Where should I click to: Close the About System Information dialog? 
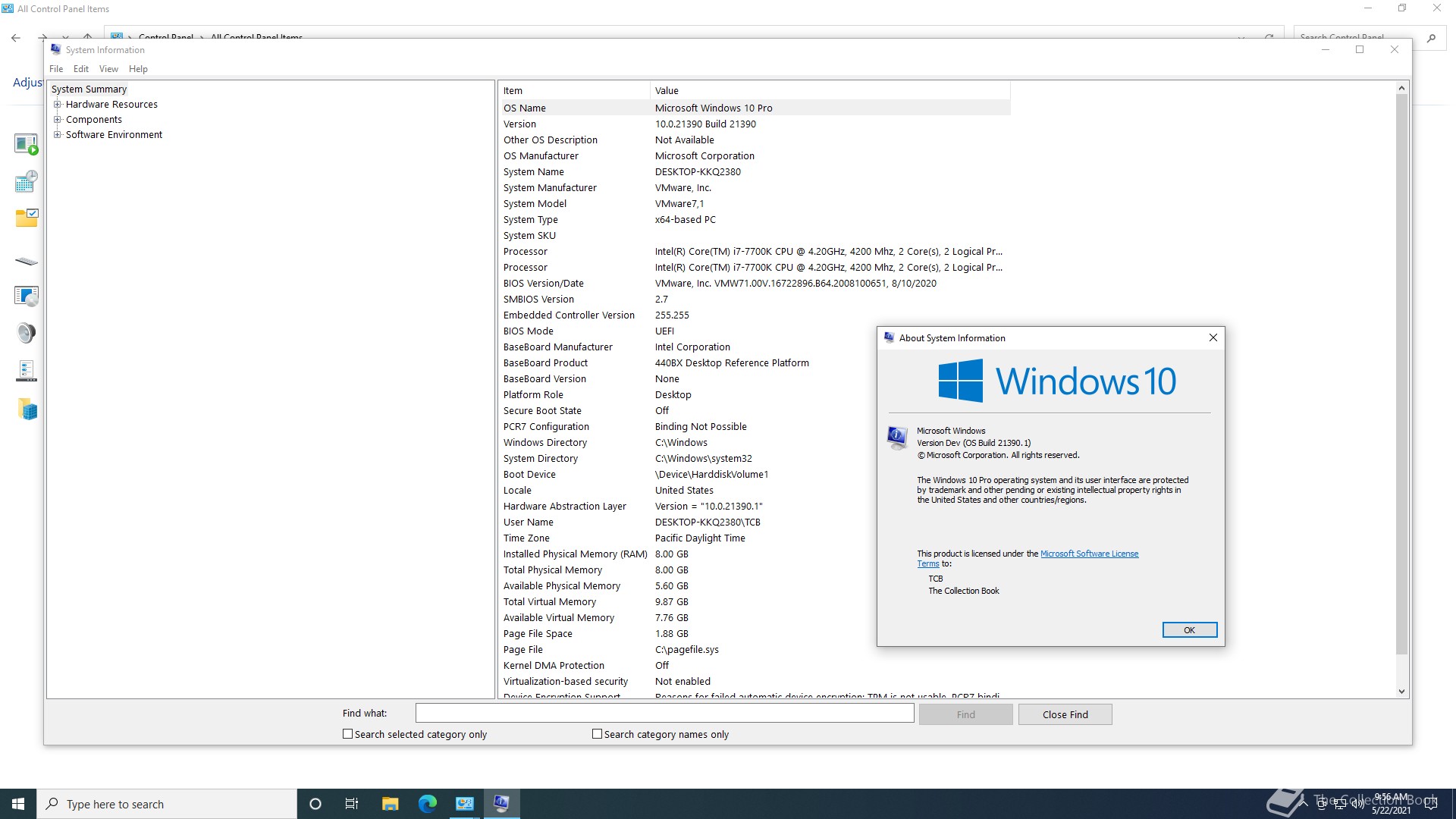tap(1213, 337)
